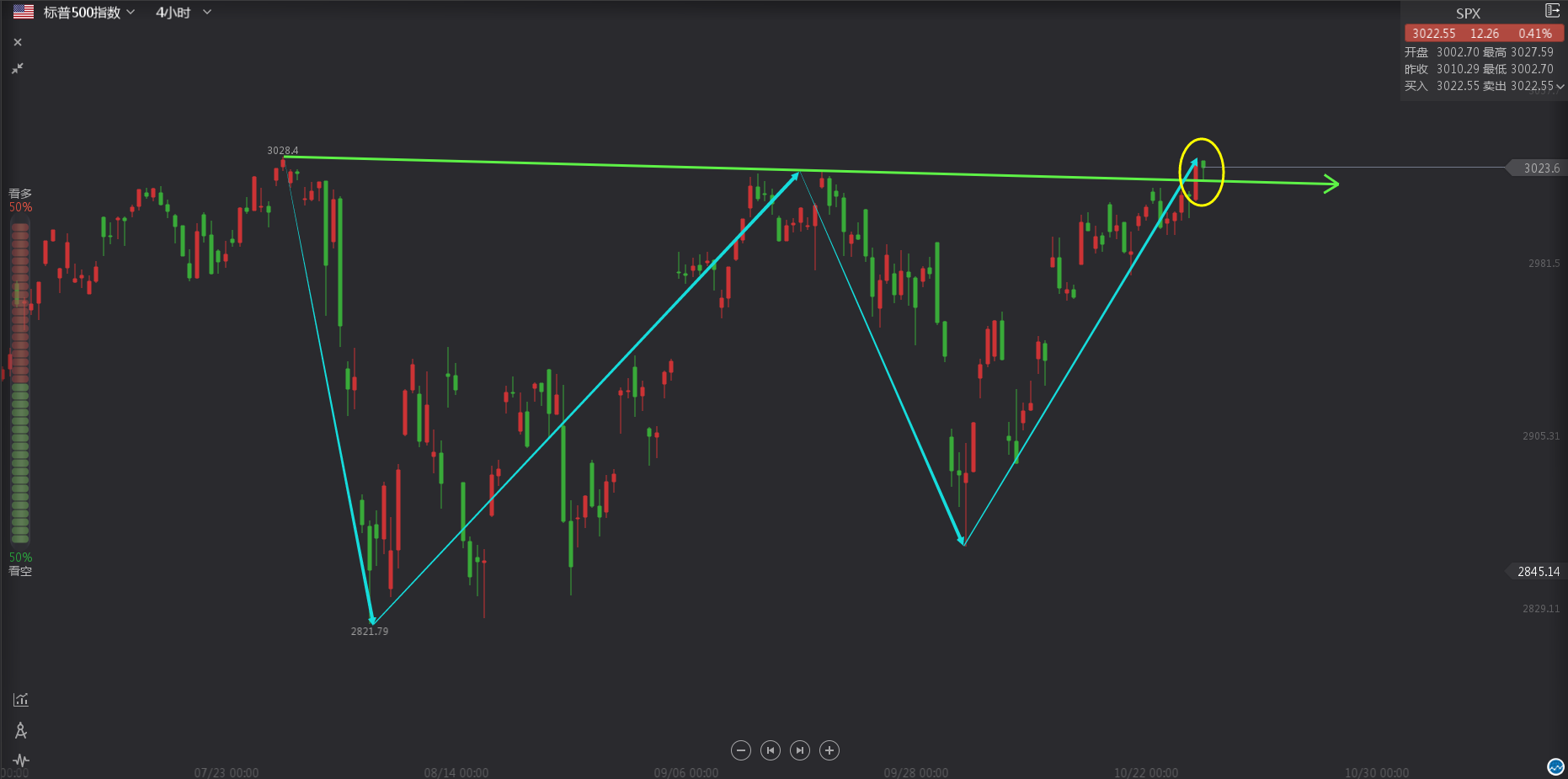Click the red 3022.55 price banner
This screenshot has height=779, width=1568.
tap(1484, 33)
